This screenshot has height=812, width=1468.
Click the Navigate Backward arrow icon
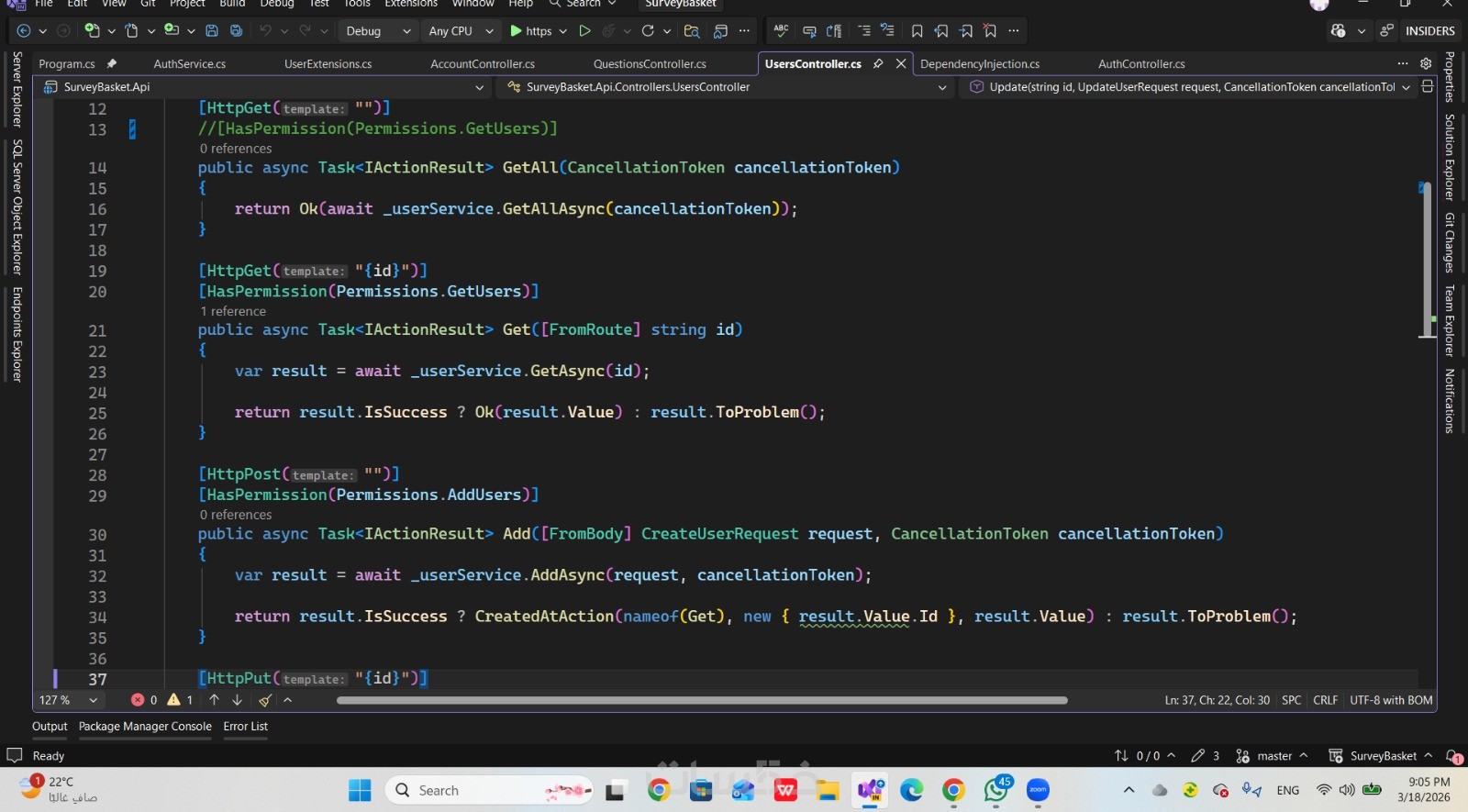pyautogui.click(x=24, y=31)
